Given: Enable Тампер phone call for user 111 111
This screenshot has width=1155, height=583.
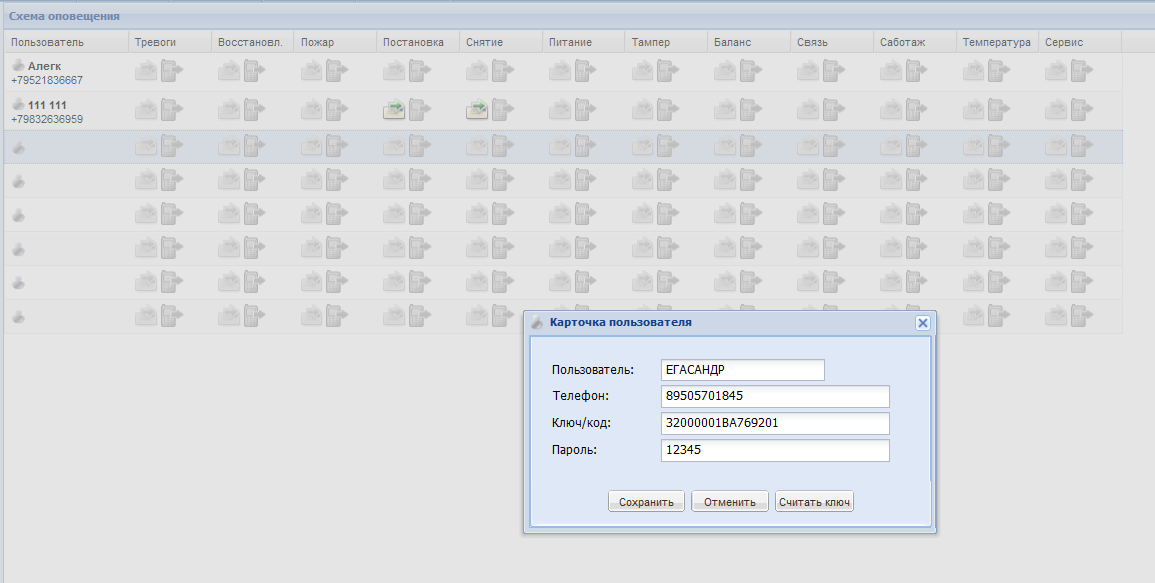Looking at the screenshot, I should coord(668,110).
